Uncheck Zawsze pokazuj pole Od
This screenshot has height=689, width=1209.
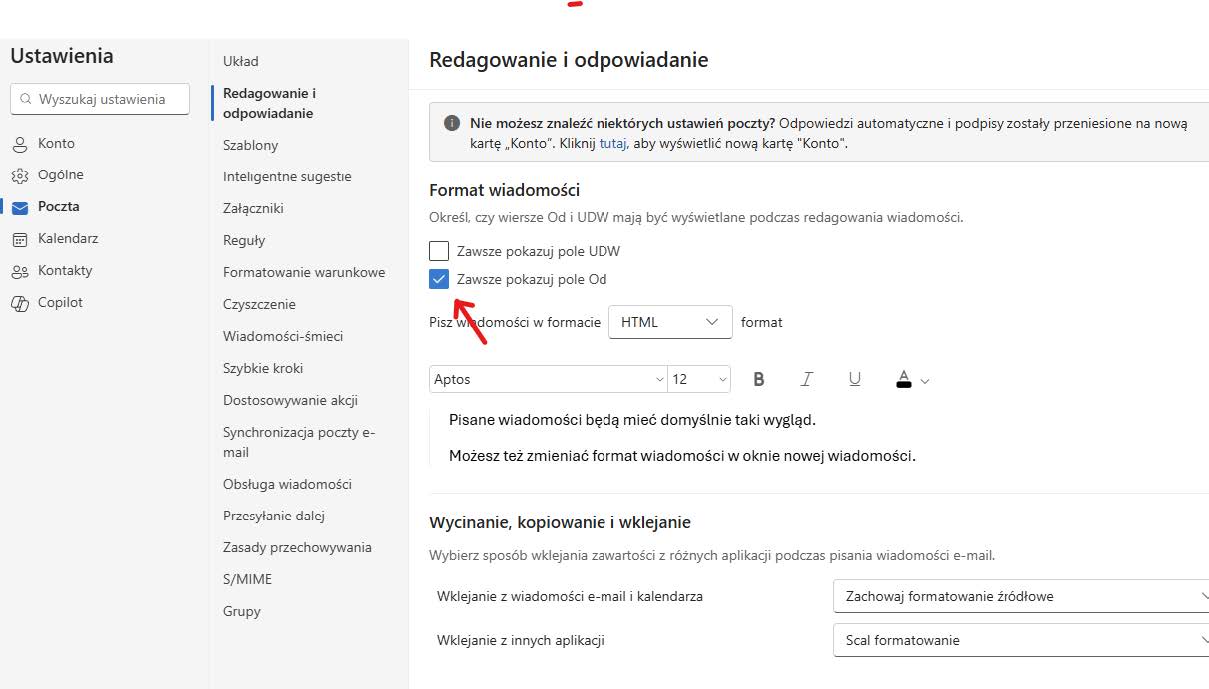coord(439,279)
